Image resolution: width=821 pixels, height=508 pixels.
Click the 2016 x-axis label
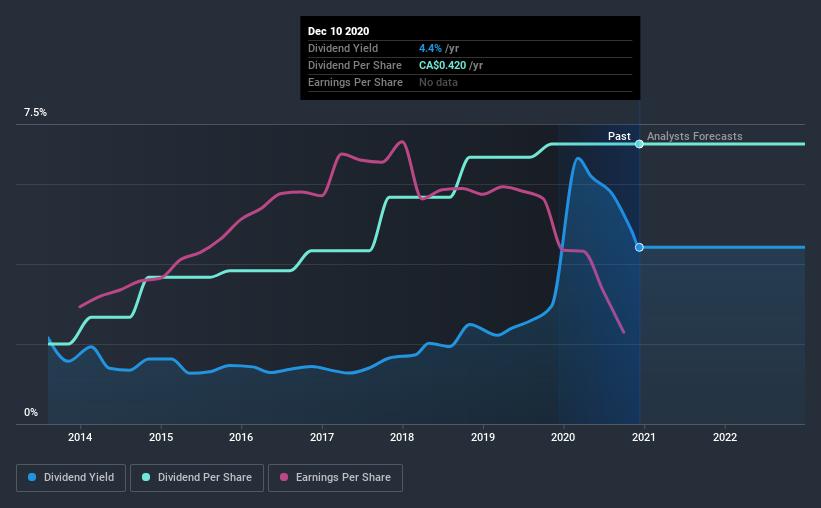pyautogui.click(x=241, y=437)
